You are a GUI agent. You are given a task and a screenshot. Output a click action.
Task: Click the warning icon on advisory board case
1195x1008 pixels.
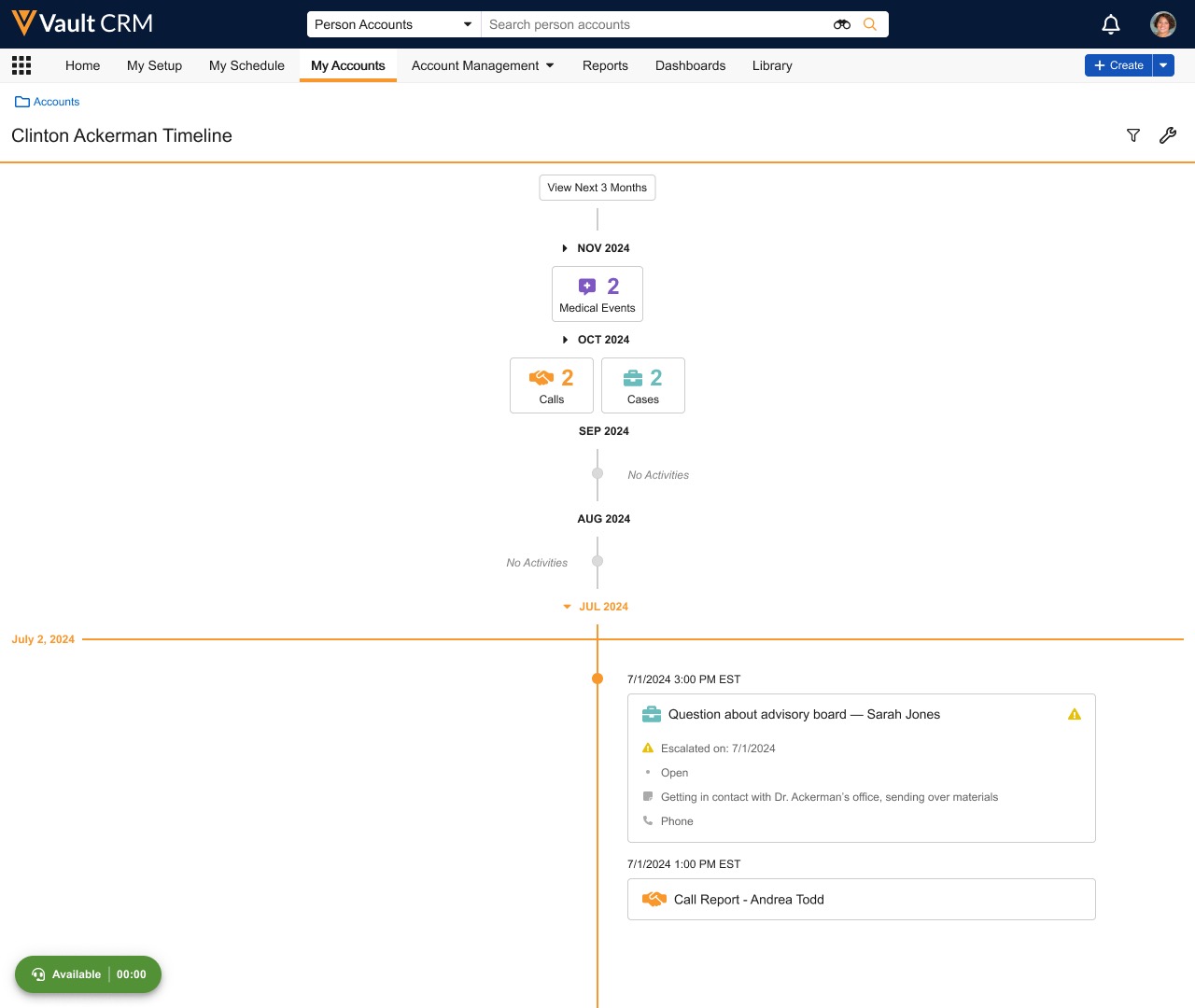point(1075,715)
